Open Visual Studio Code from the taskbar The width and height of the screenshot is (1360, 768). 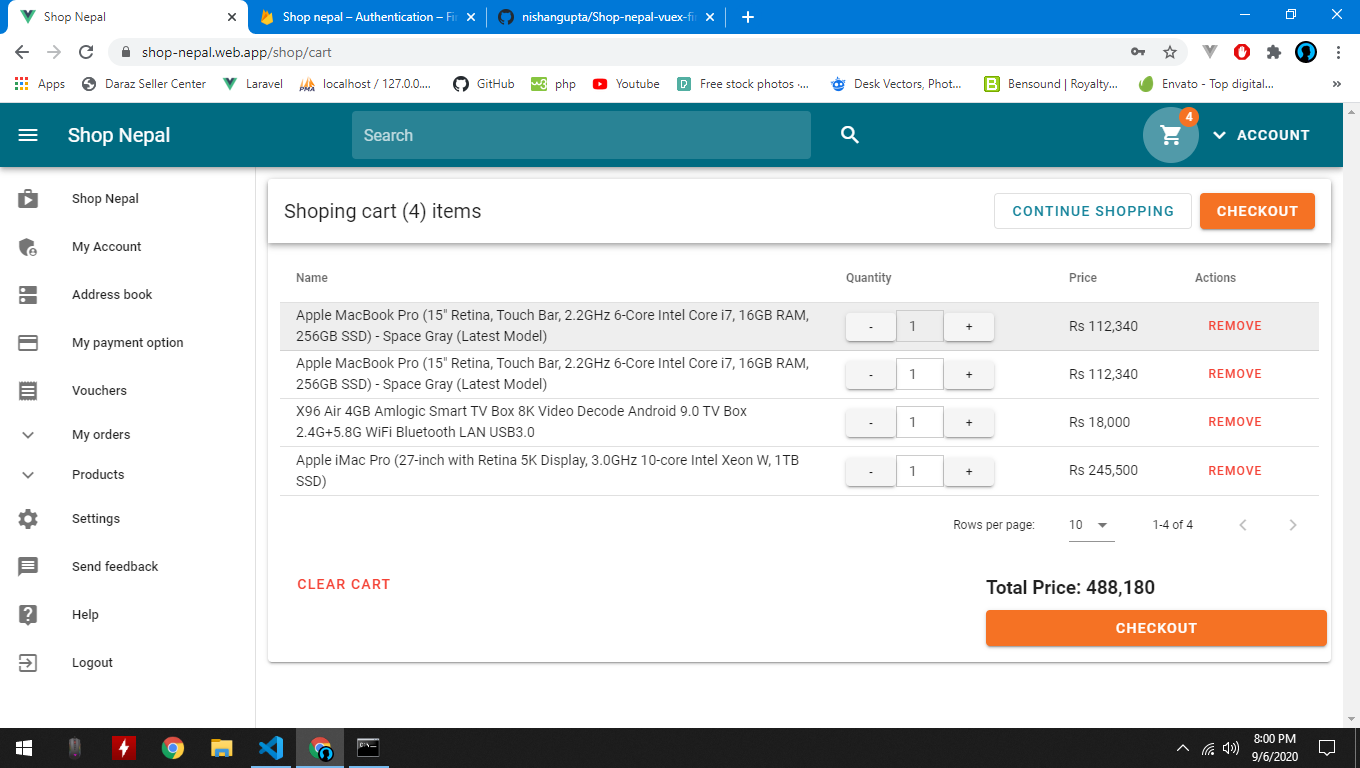270,748
